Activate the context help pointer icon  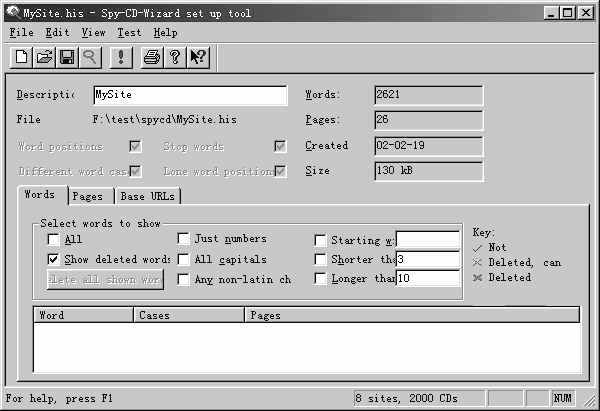click(x=198, y=57)
